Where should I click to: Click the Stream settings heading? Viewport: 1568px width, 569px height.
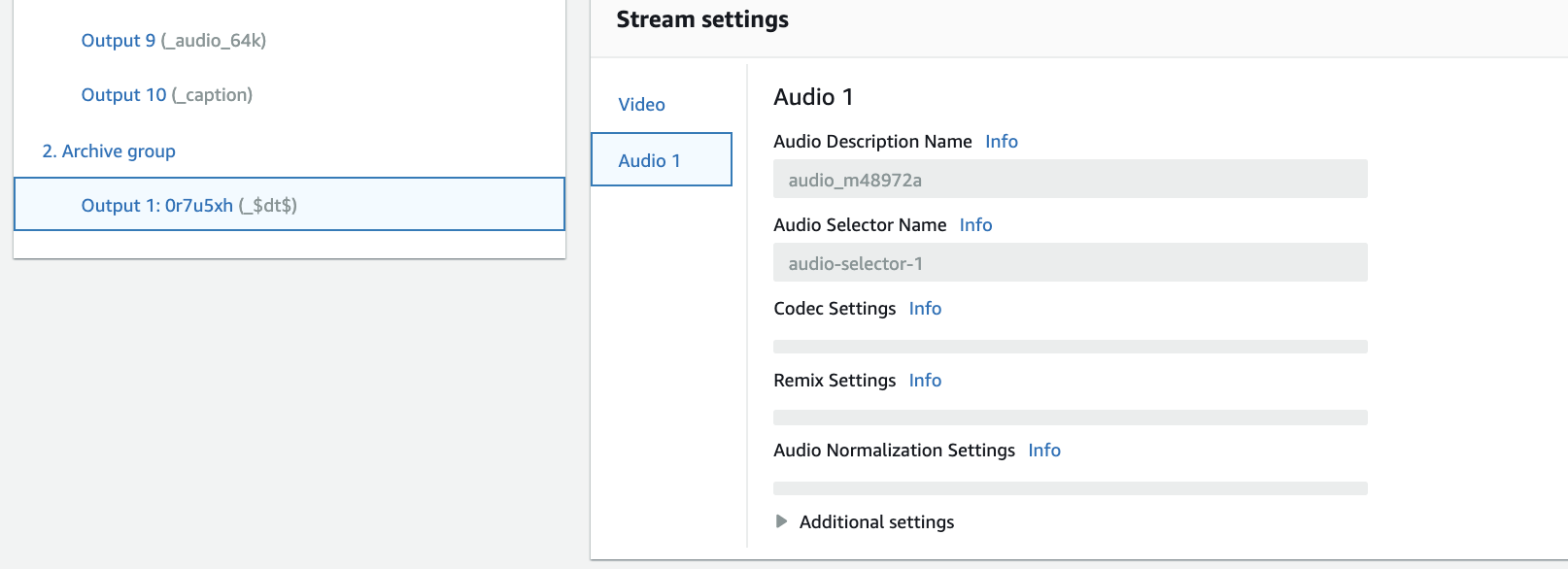pos(702,20)
